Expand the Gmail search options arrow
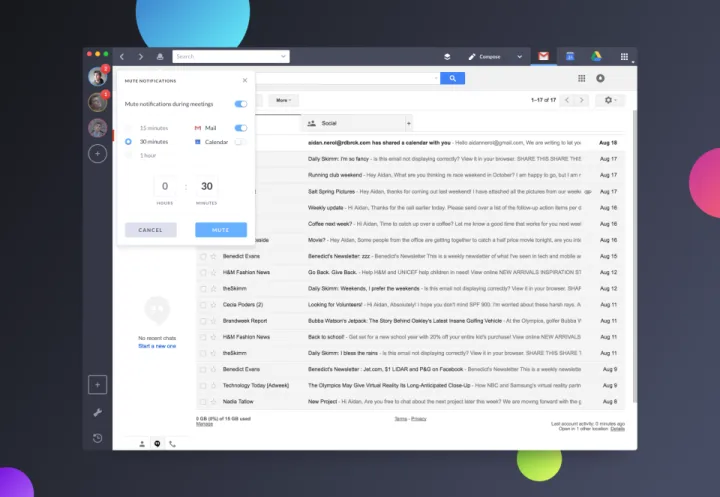 pyautogui.click(x=435, y=78)
